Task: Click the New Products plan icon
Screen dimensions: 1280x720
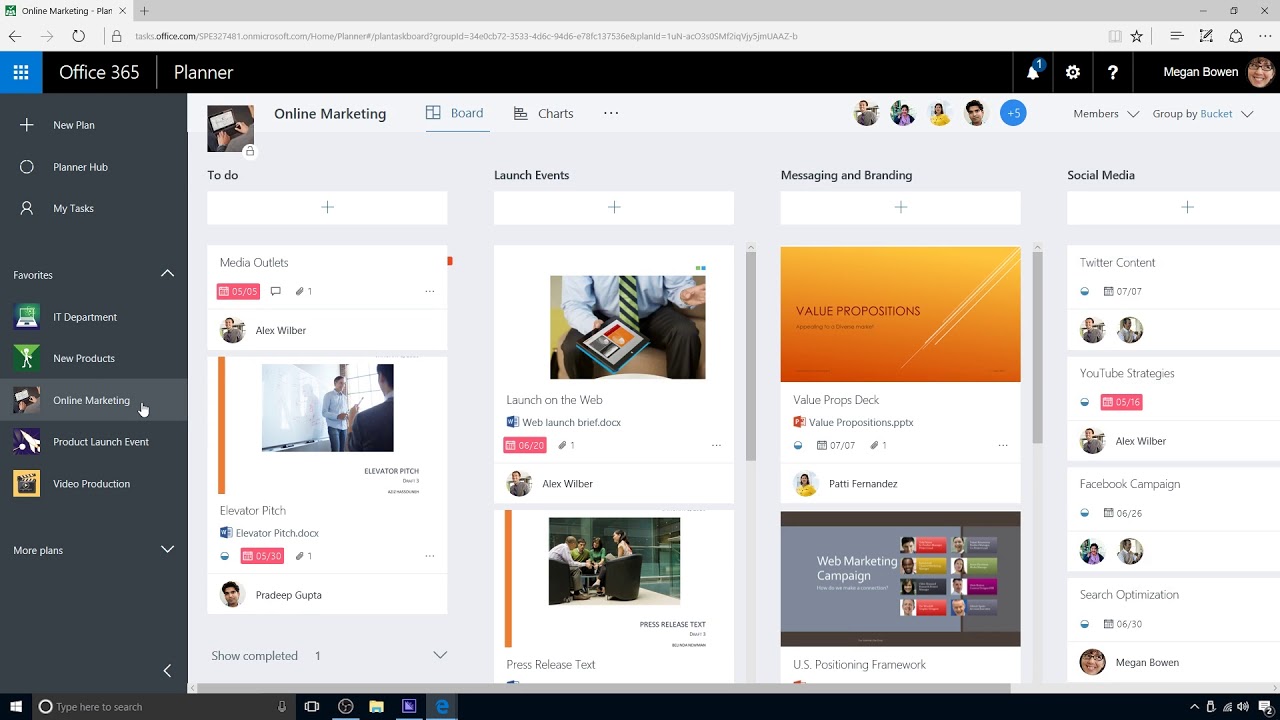Action: [27, 358]
